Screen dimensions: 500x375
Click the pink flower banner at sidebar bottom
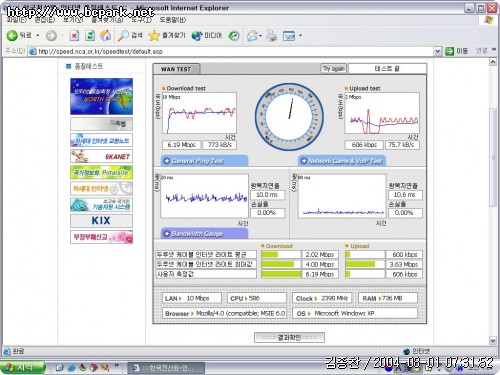(101, 237)
